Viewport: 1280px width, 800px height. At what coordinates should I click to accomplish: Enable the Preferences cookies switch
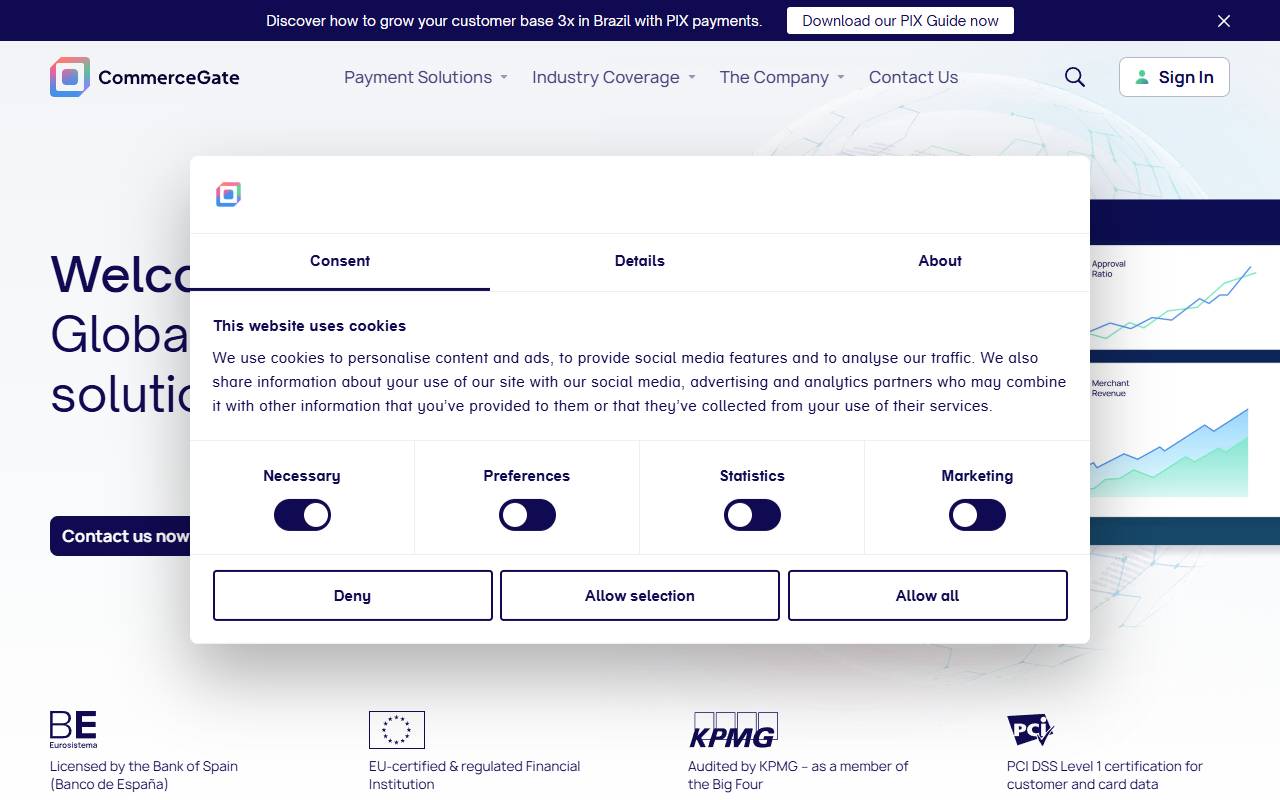pyautogui.click(x=527, y=515)
